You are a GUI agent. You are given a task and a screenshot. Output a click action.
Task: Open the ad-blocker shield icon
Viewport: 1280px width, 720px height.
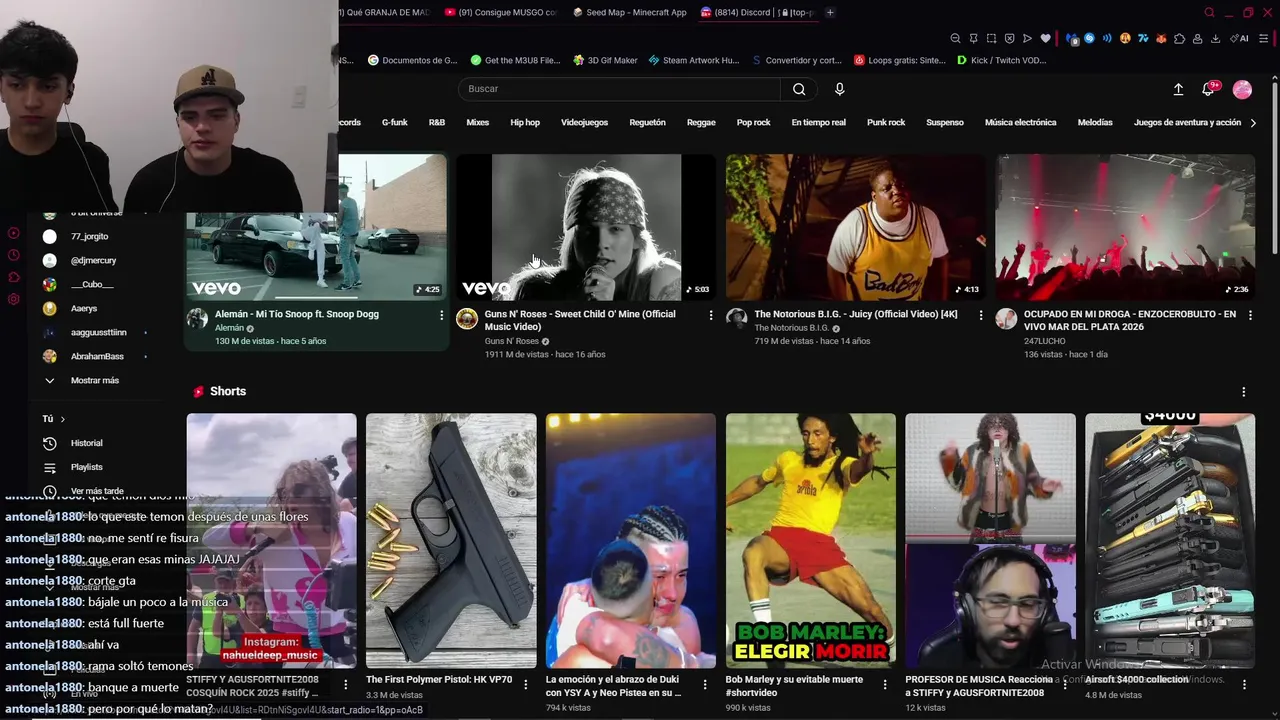pos(1009,38)
